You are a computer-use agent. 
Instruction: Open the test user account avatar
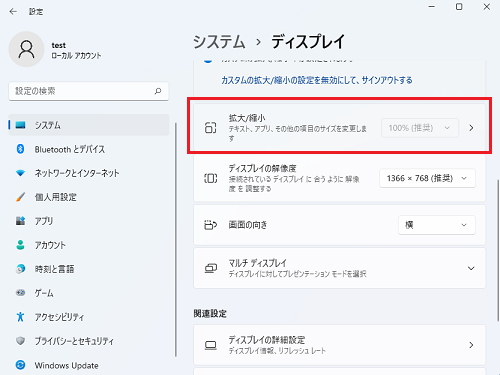pyautogui.click(x=26, y=49)
